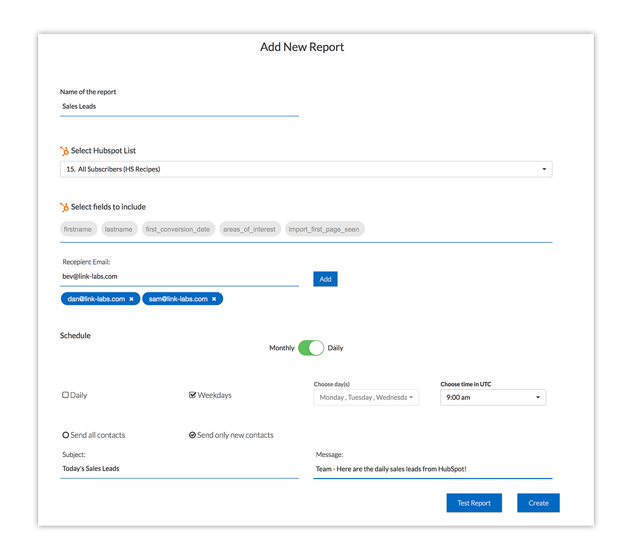Select the first_conversion_date field tag

point(178,229)
